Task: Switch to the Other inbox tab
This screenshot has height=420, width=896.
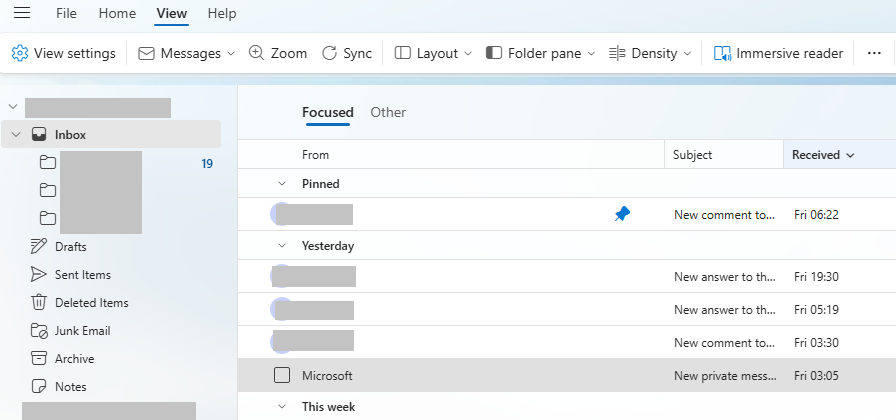Action: coord(388,113)
